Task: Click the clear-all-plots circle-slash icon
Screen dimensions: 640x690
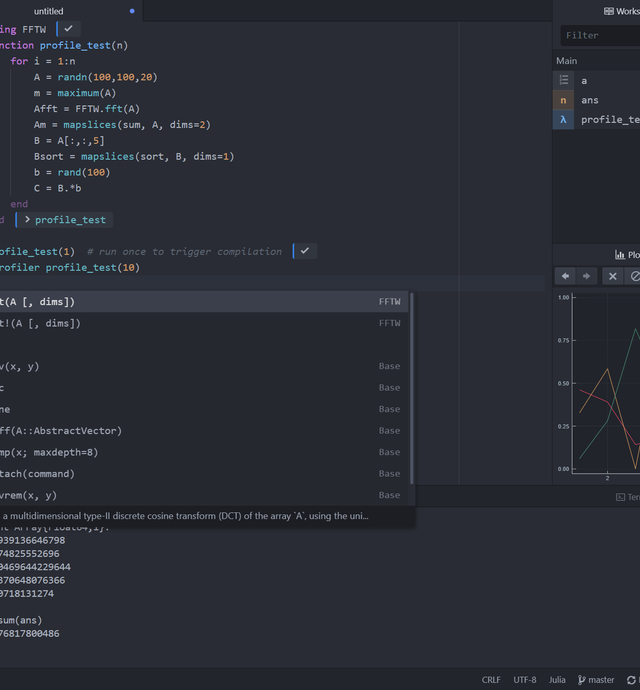Action: (634, 276)
